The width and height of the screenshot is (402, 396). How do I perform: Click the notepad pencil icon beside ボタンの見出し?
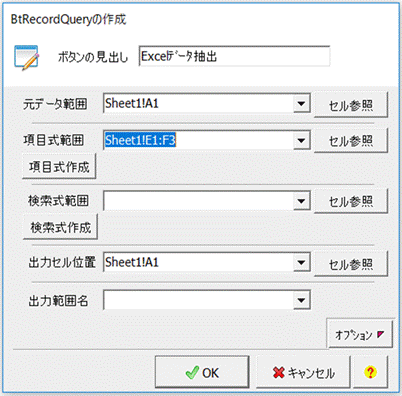27,58
